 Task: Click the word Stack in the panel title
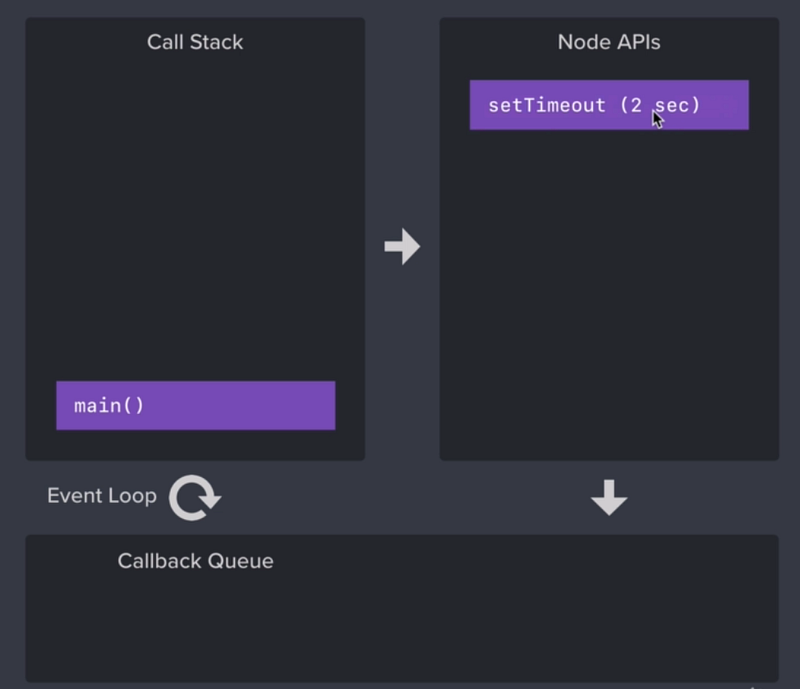(x=216, y=42)
